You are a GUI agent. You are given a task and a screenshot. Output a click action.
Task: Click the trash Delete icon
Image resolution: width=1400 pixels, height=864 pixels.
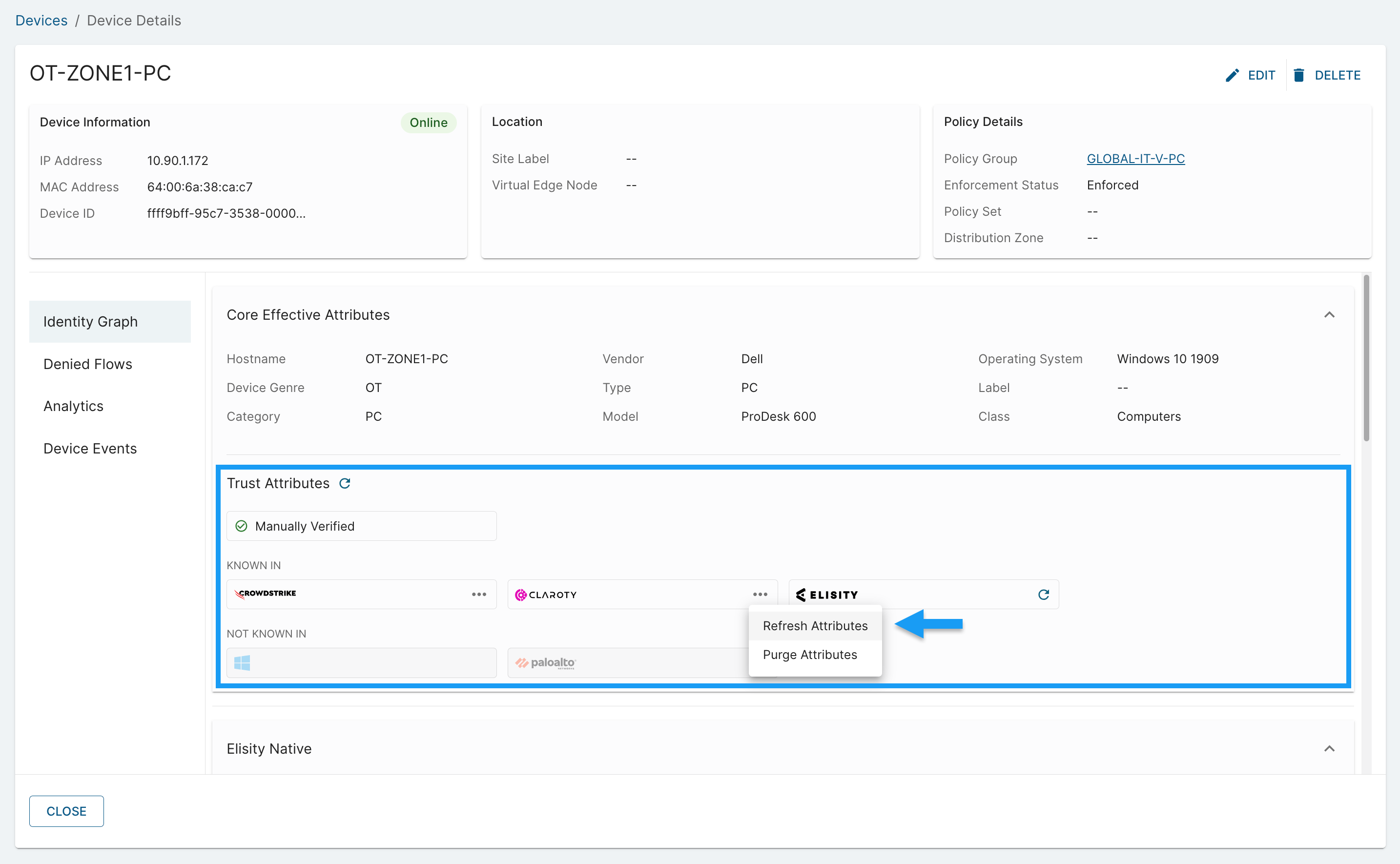[1299, 76]
